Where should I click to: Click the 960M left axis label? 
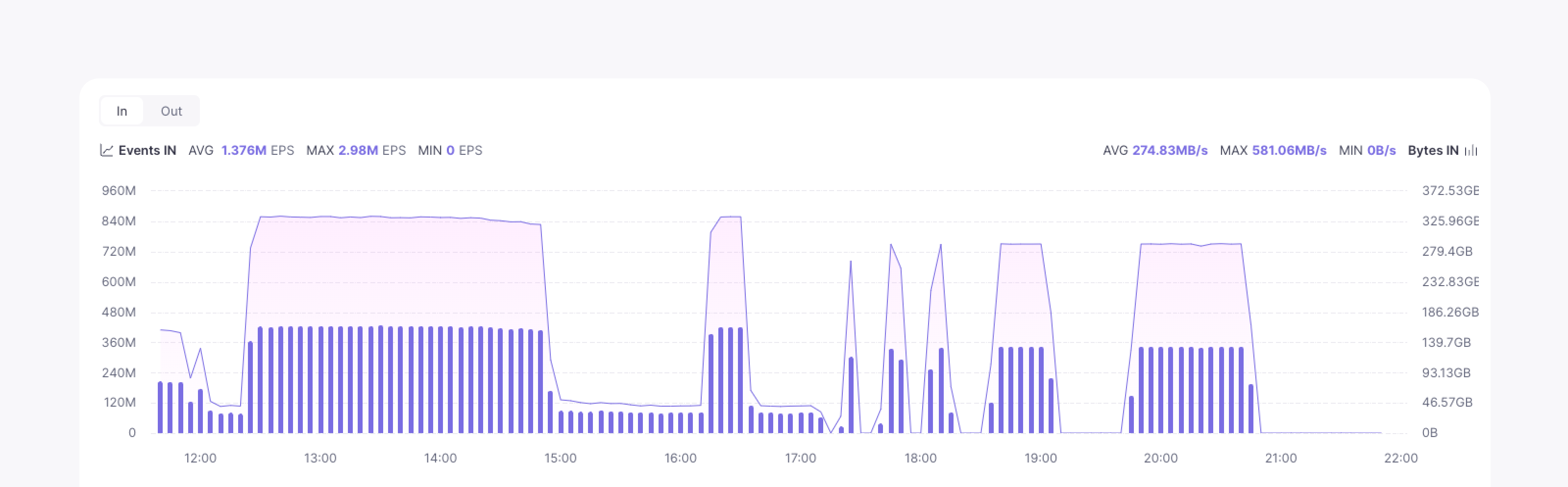point(119,191)
